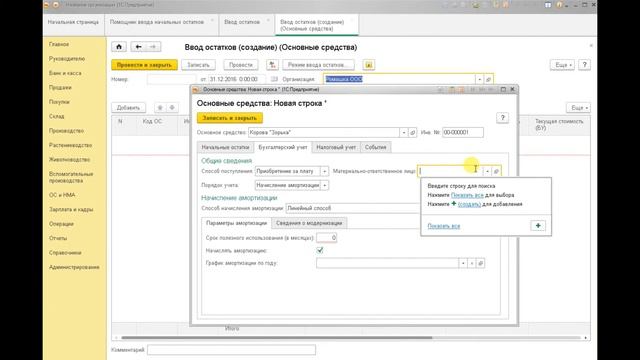Click the horizontal scrollbar under the table

pos(277,338)
